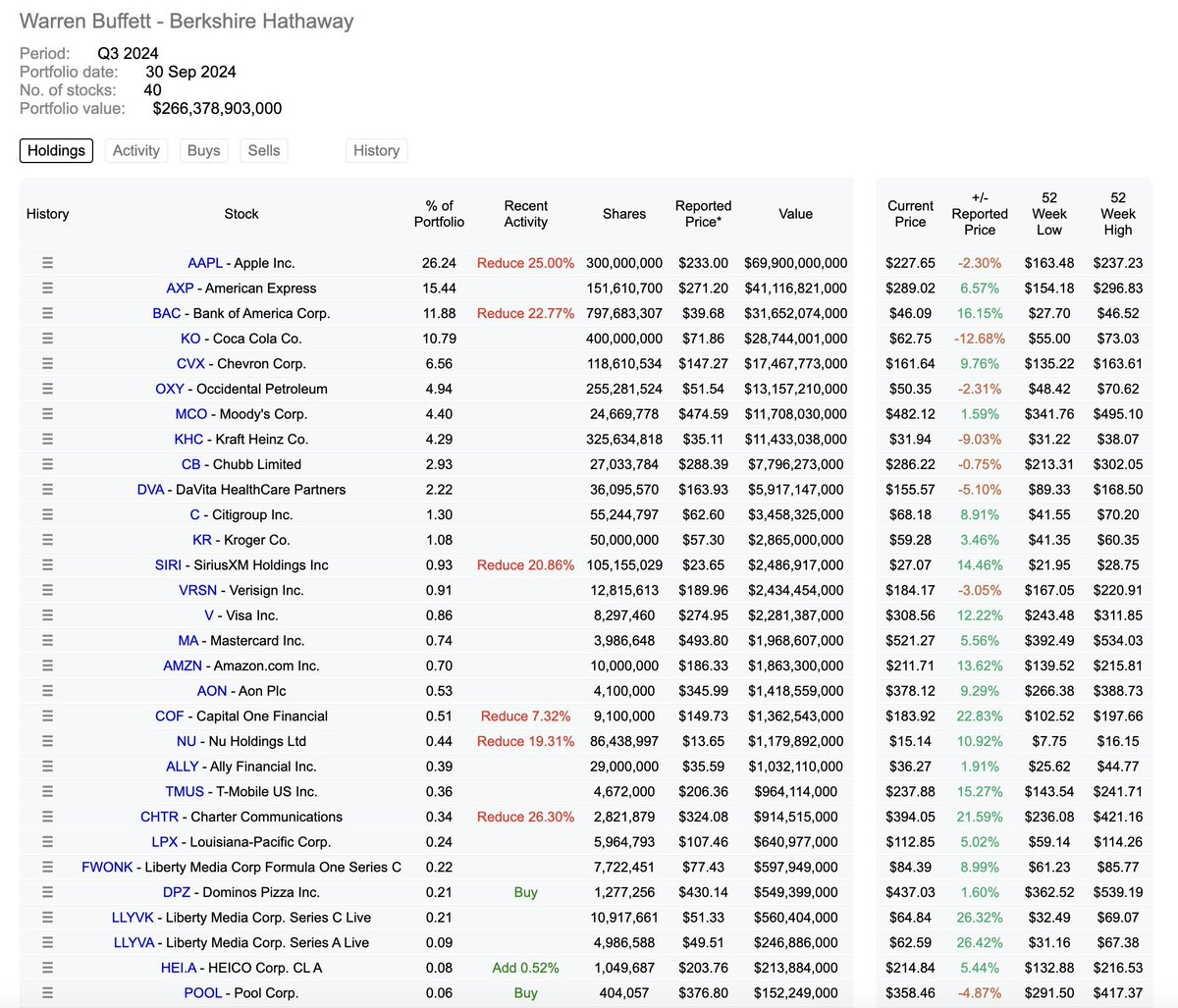The image size is (1178, 1008).
Task: Open history icon for BAC row
Action: 47,313
